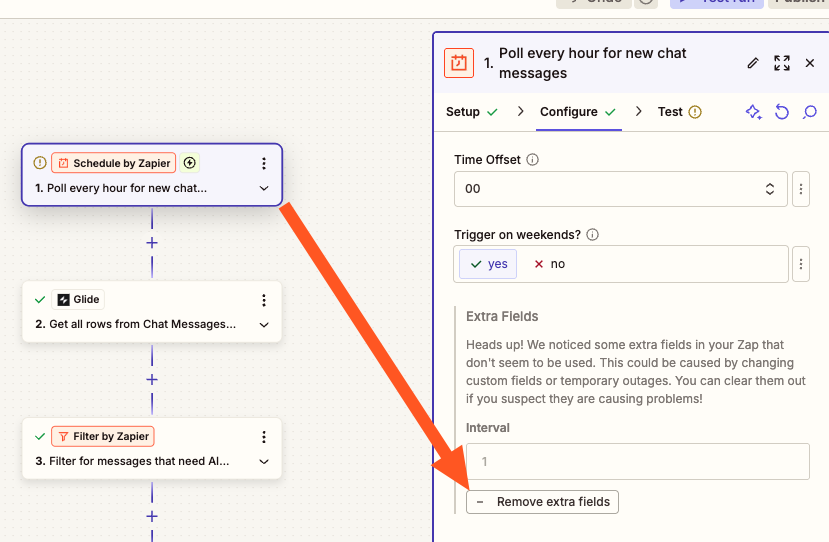Open three-dot menu on Schedule by Zapier step
Image resolution: width=829 pixels, height=542 pixels.
[x=264, y=163]
